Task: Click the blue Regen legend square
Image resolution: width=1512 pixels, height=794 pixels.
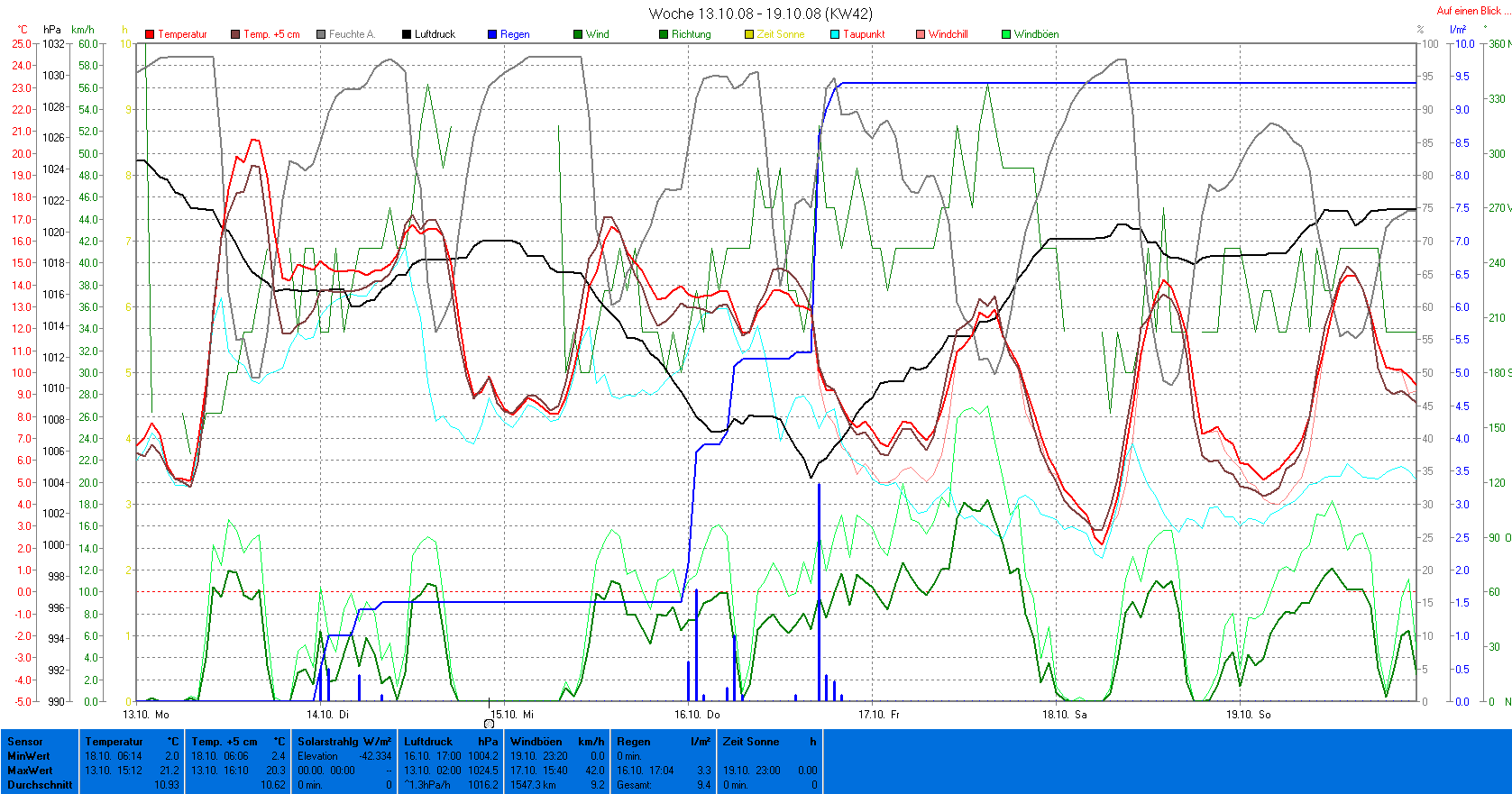Action: [492, 34]
